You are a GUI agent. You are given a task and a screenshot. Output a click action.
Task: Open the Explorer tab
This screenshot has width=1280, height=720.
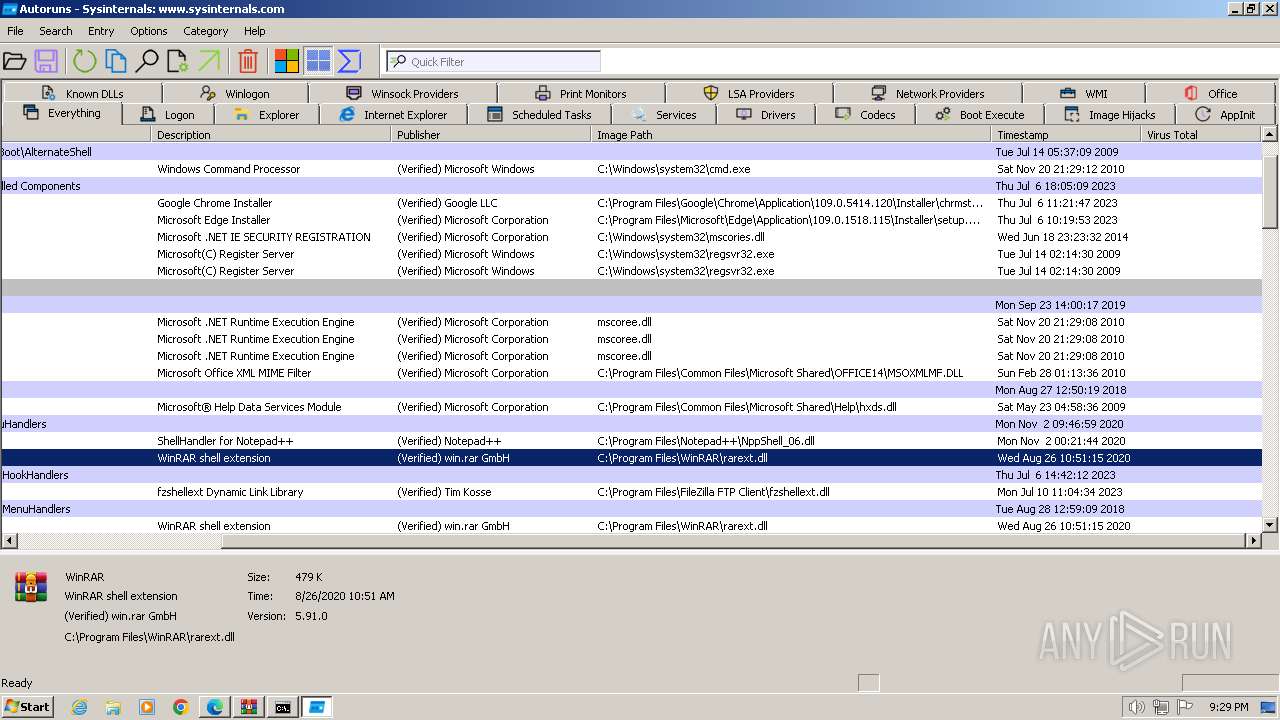266,114
